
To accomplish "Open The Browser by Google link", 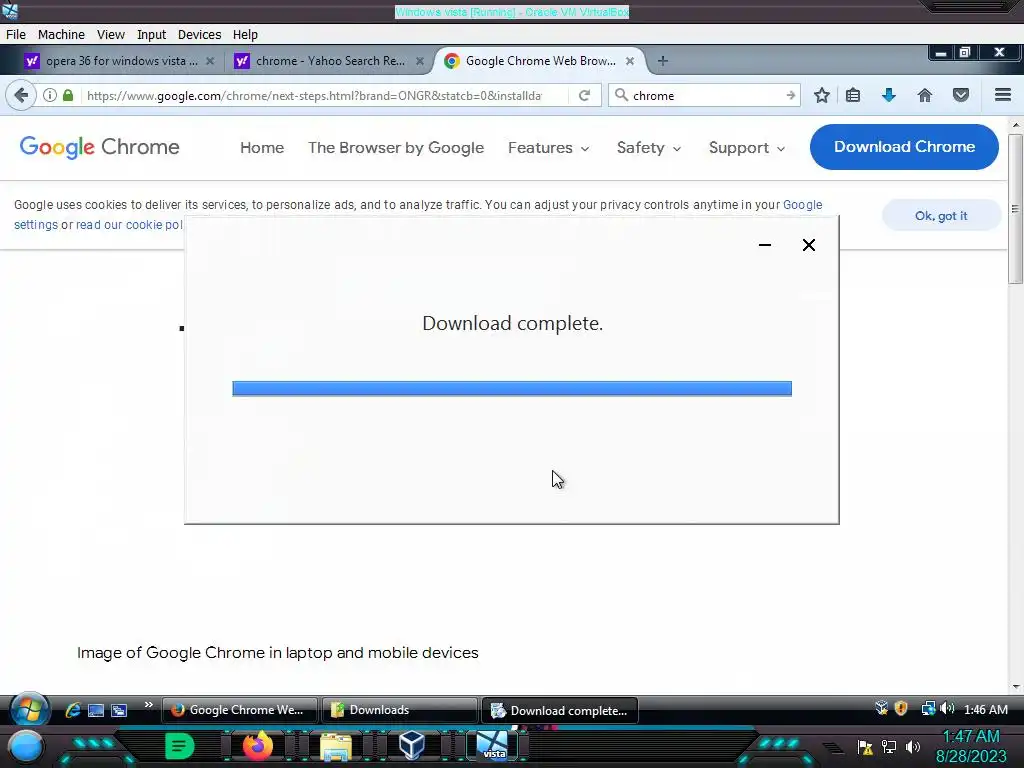I will (x=396, y=148).
